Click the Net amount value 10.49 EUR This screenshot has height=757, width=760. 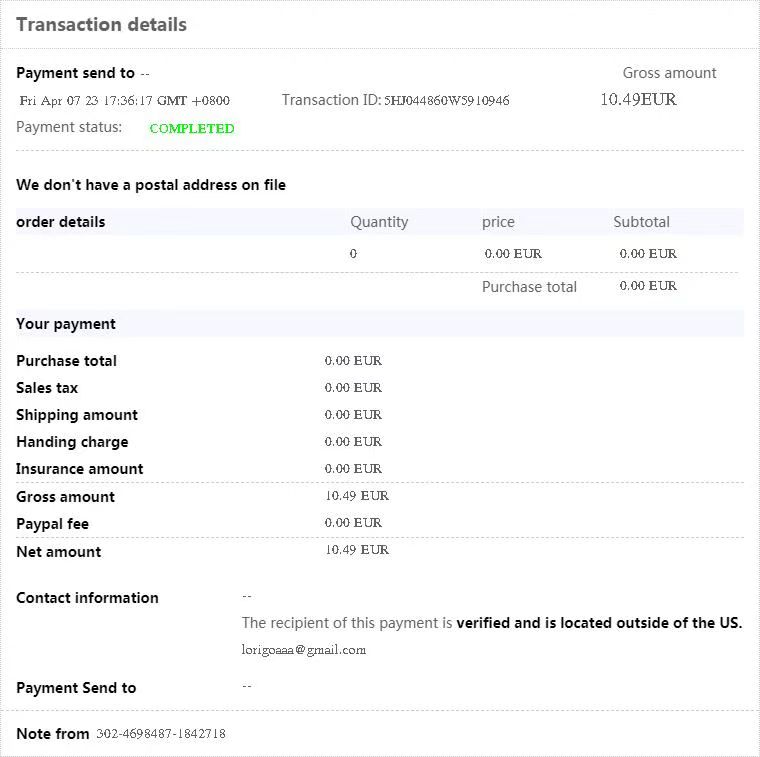(x=357, y=550)
